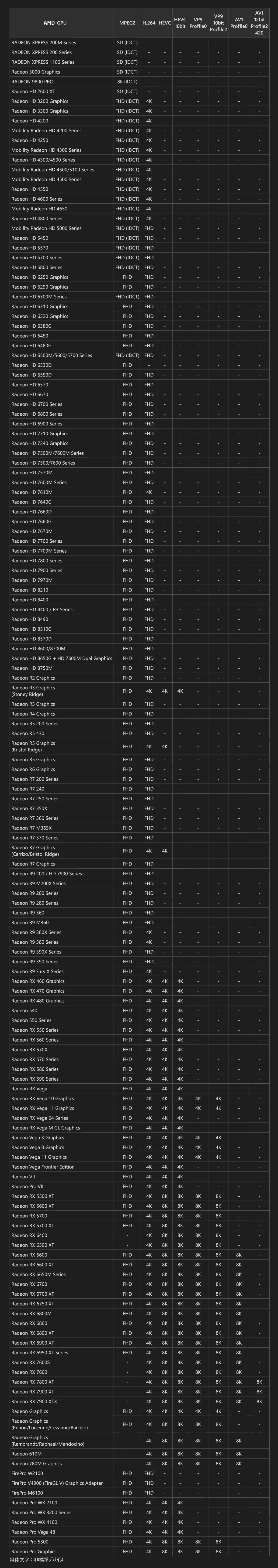Viewport: 278px width, 1568px height.
Task: Select the AV1 Profile0 column header
Action: point(238,23)
